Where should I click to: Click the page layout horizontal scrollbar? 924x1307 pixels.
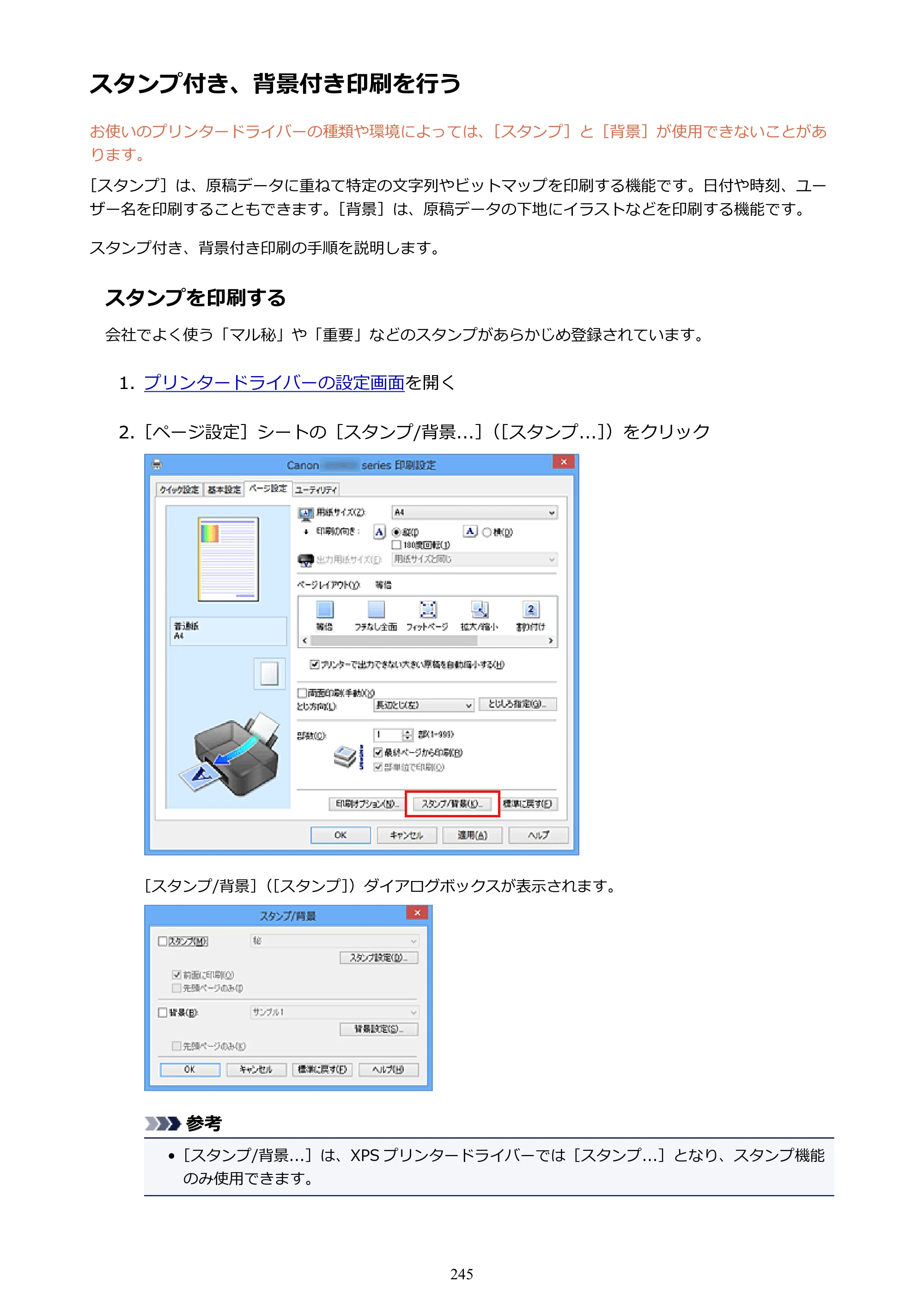pos(427,641)
